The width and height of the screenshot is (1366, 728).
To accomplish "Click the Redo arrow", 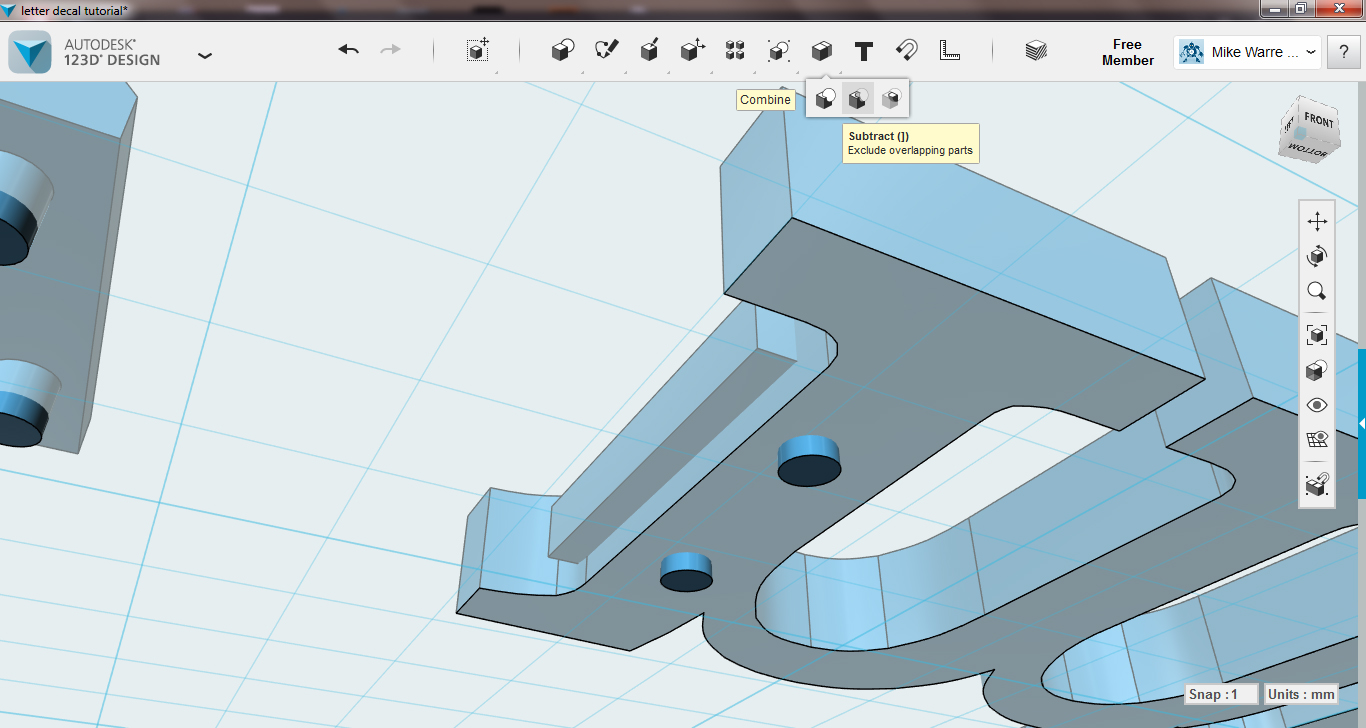I will pyautogui.click(x=390, y=50).
